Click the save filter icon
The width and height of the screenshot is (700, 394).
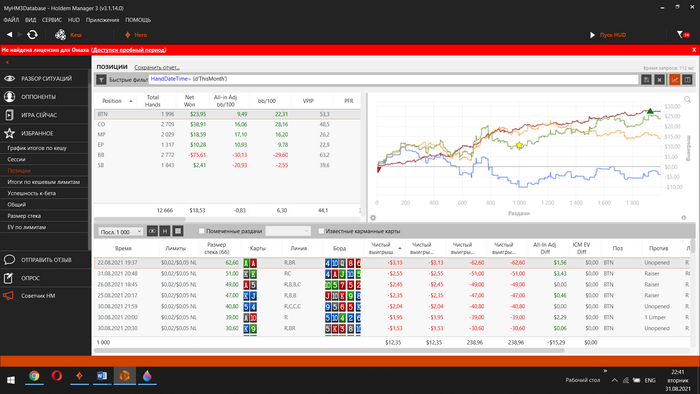646,79
